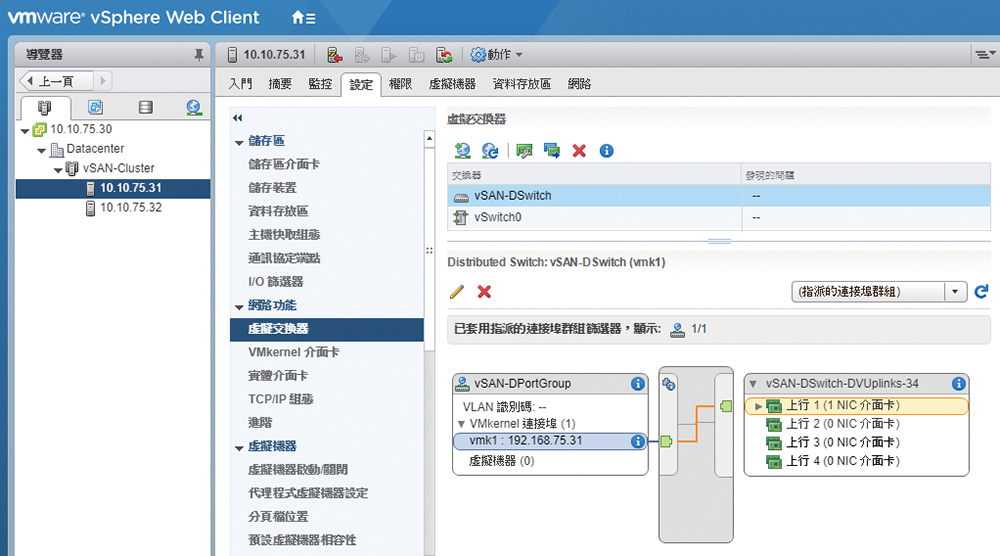1000x556 pixels.
Task: Open I/O 篩選器 settings
Action: point(276,282)
